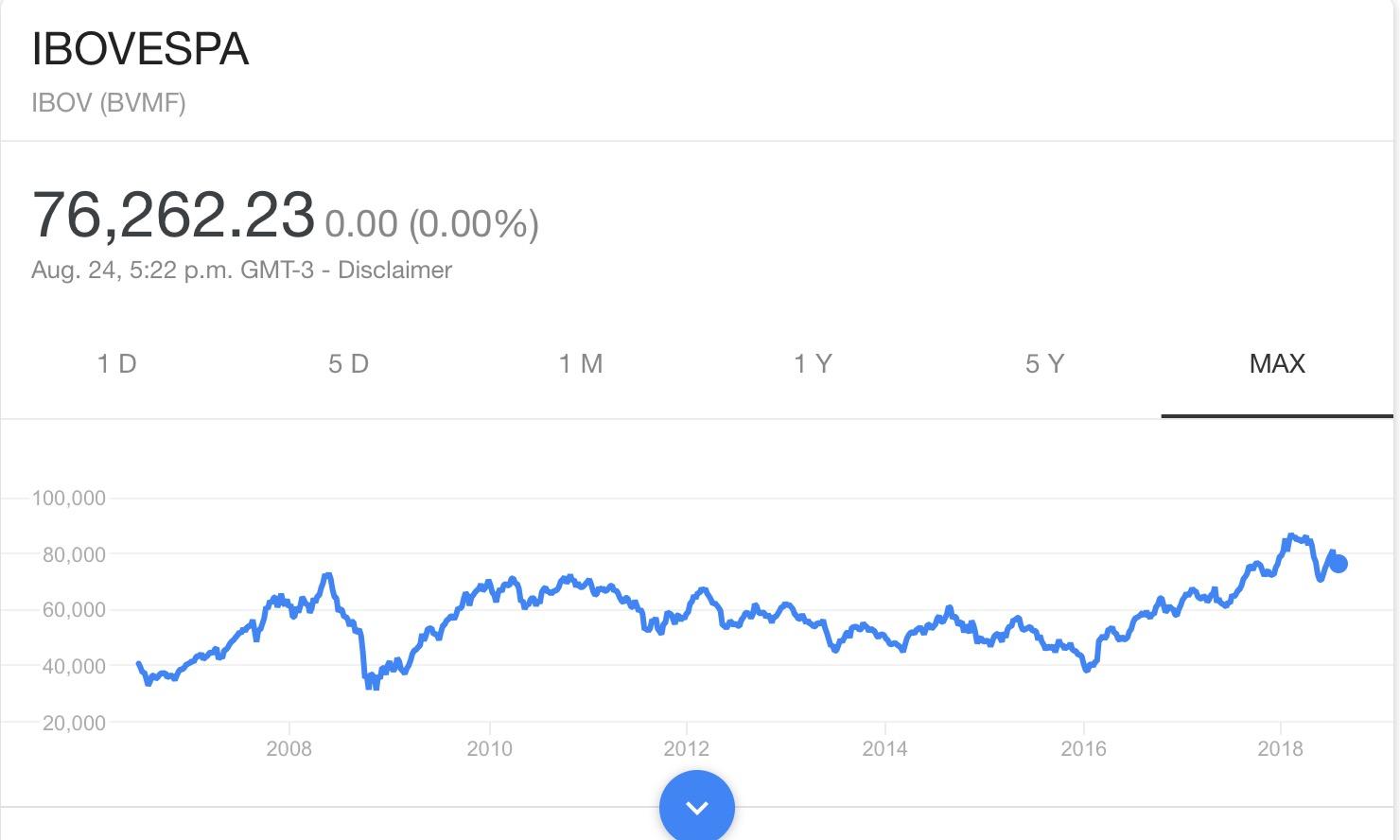Click the 2018 marker on the time axis
1400x840 pixels.
1280,749
